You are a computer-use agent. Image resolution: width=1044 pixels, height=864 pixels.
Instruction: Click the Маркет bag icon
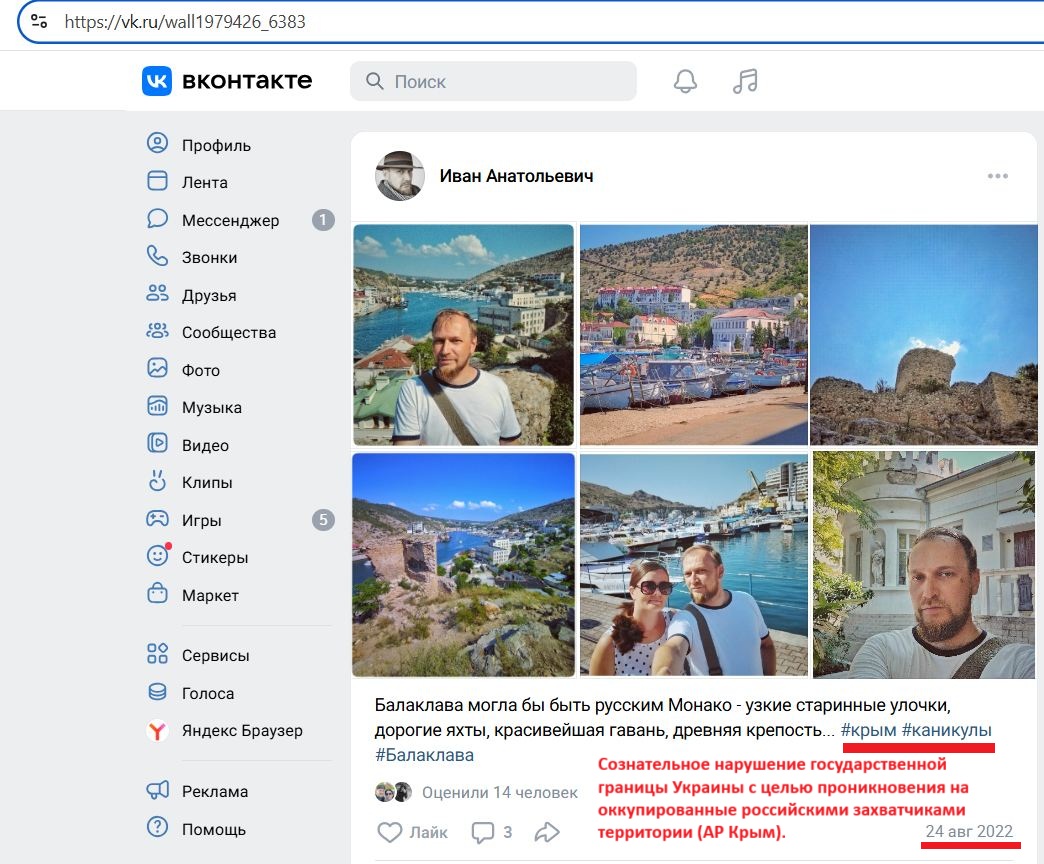pyautogui.click(x=157, y=594)
